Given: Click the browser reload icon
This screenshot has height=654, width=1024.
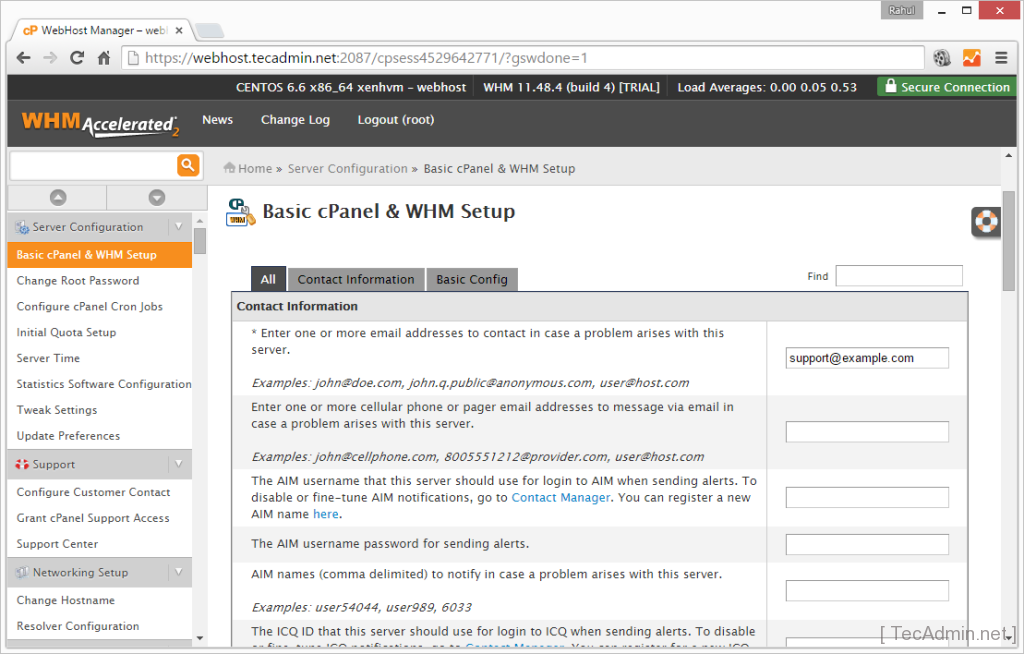Looking at the screenshot, I should coord(77,58).
